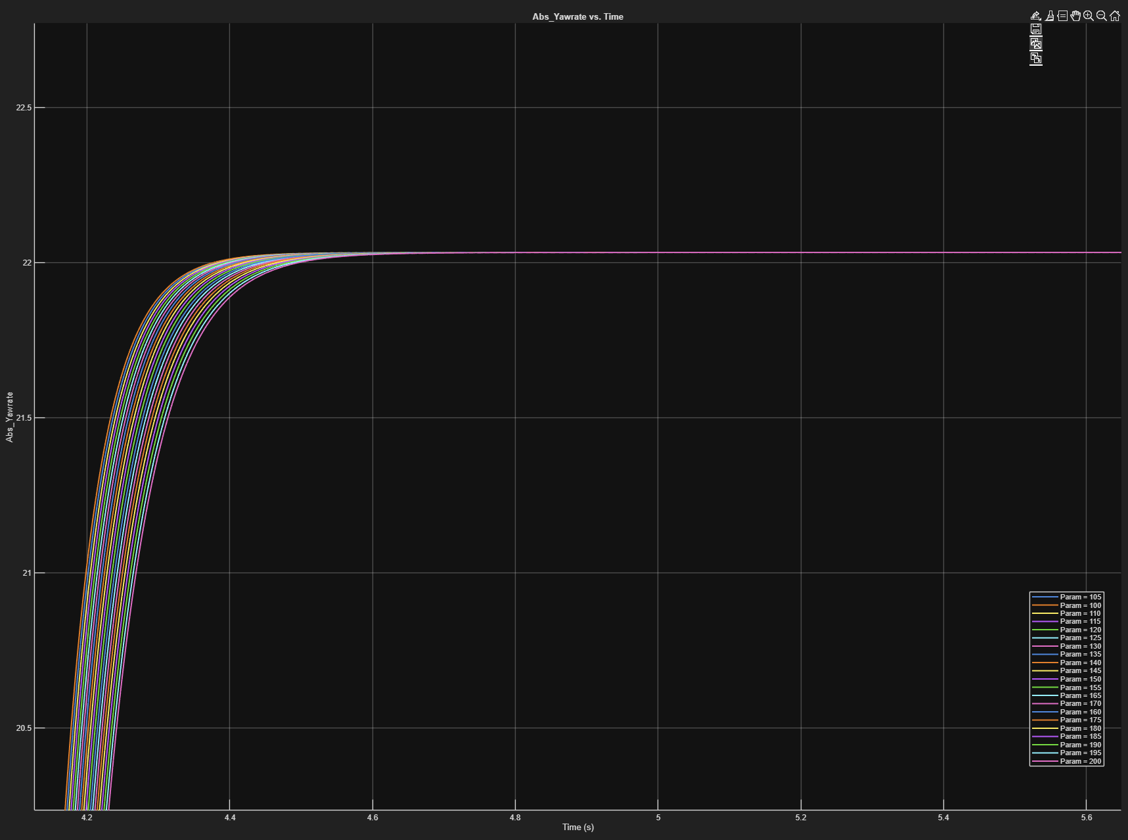
Task: Click legend entry Param = 190
Action: coord(1066,745)
